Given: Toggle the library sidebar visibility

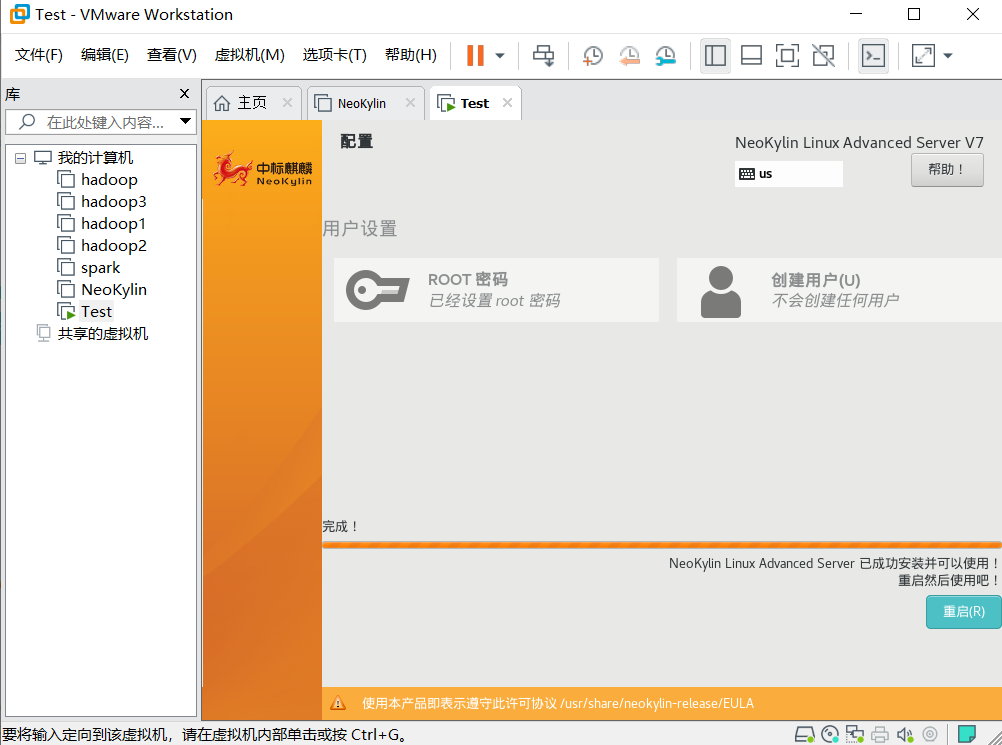Looking at the screenshot, I should coord(715,55).
